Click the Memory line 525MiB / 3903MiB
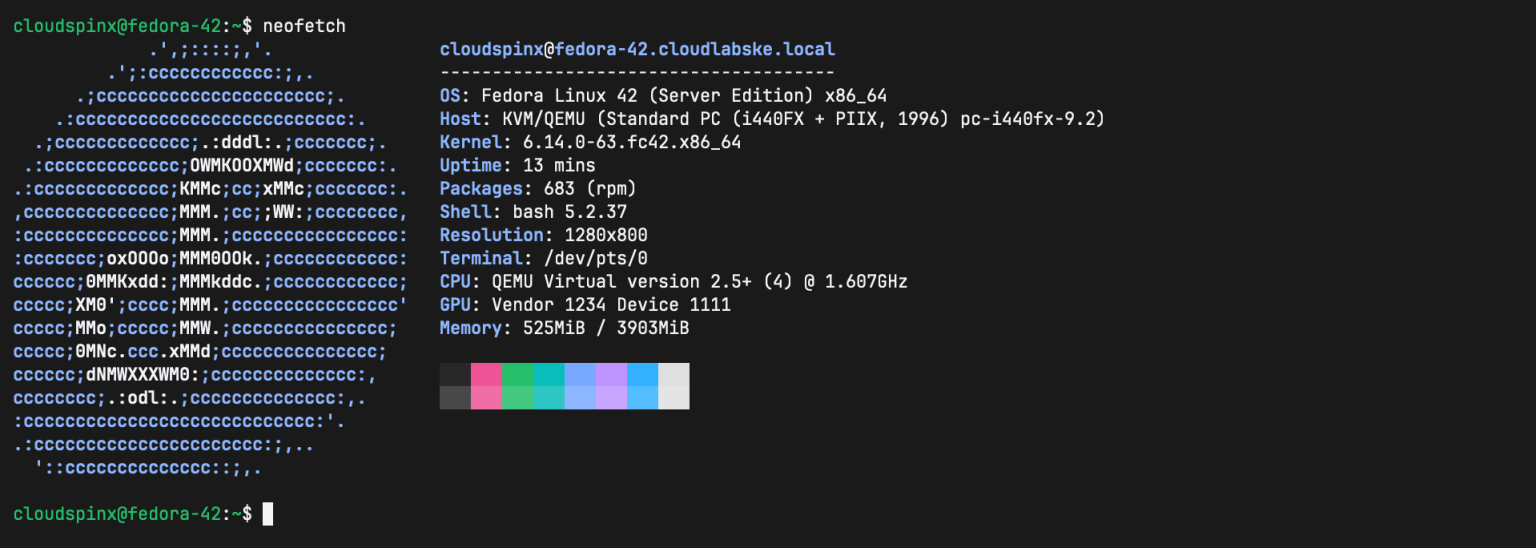1536x548 pixels. (x=564, y=328)
